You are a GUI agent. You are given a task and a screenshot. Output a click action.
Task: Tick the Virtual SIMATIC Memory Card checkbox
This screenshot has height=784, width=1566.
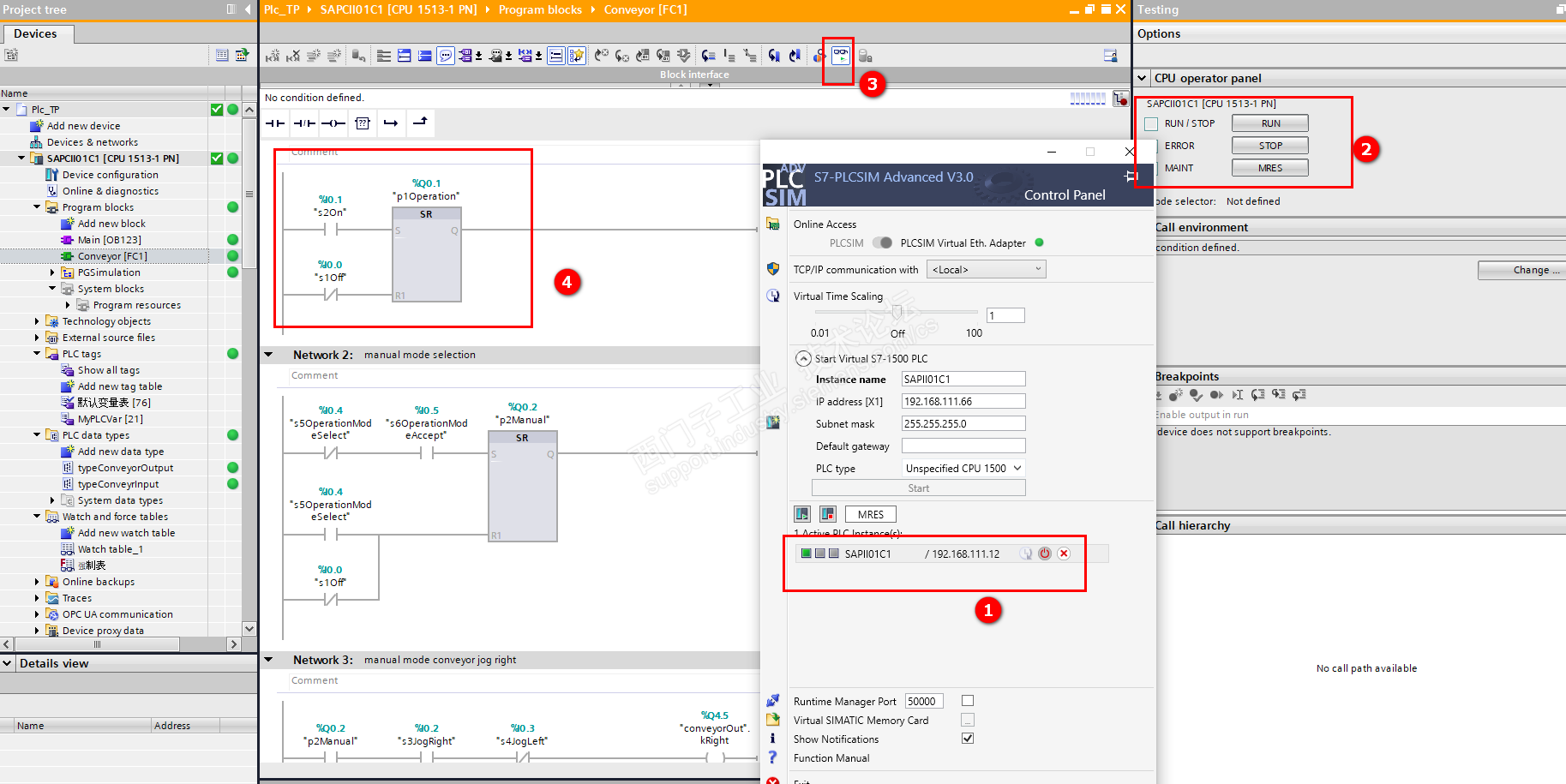(x=968, y=720)
